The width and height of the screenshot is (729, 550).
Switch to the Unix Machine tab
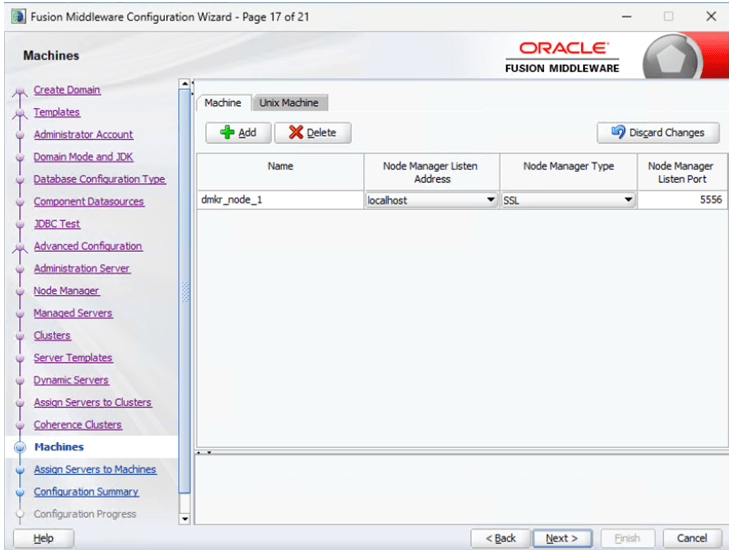coord(289,103)
